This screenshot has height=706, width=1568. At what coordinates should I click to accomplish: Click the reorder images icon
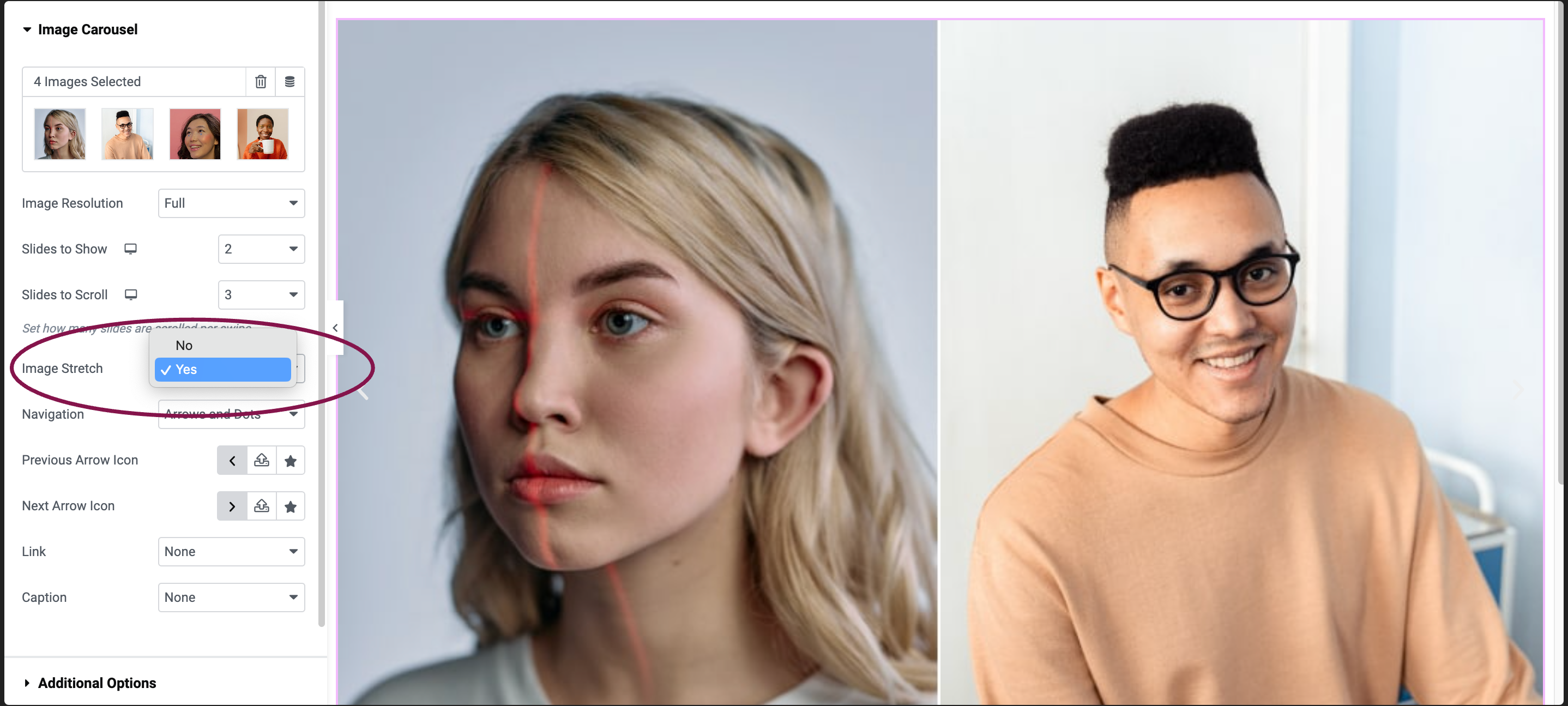[290, 81]
